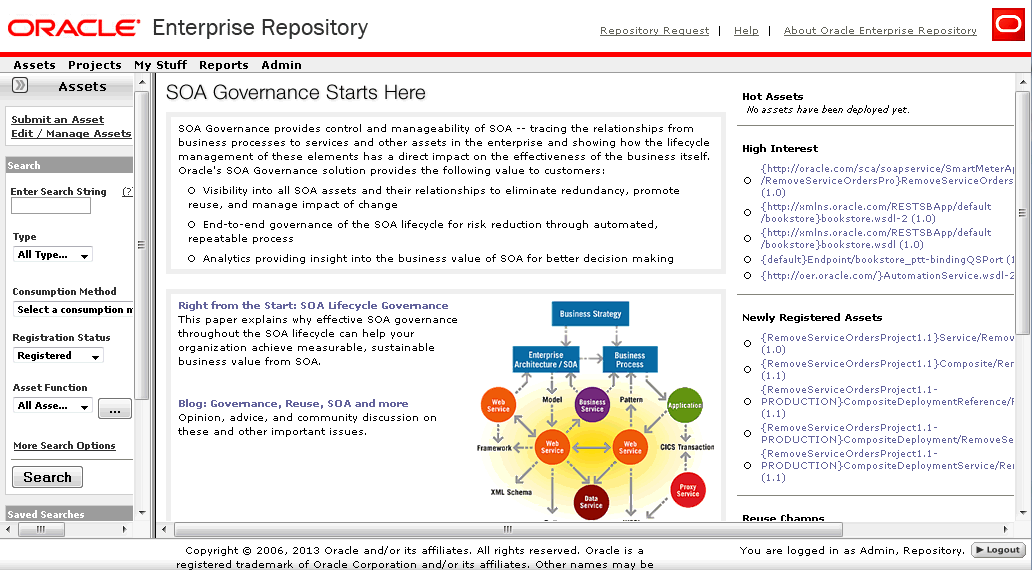
Task: Click the sidebar vertical scrollbar thumb
Action: [x=142, y=245]
